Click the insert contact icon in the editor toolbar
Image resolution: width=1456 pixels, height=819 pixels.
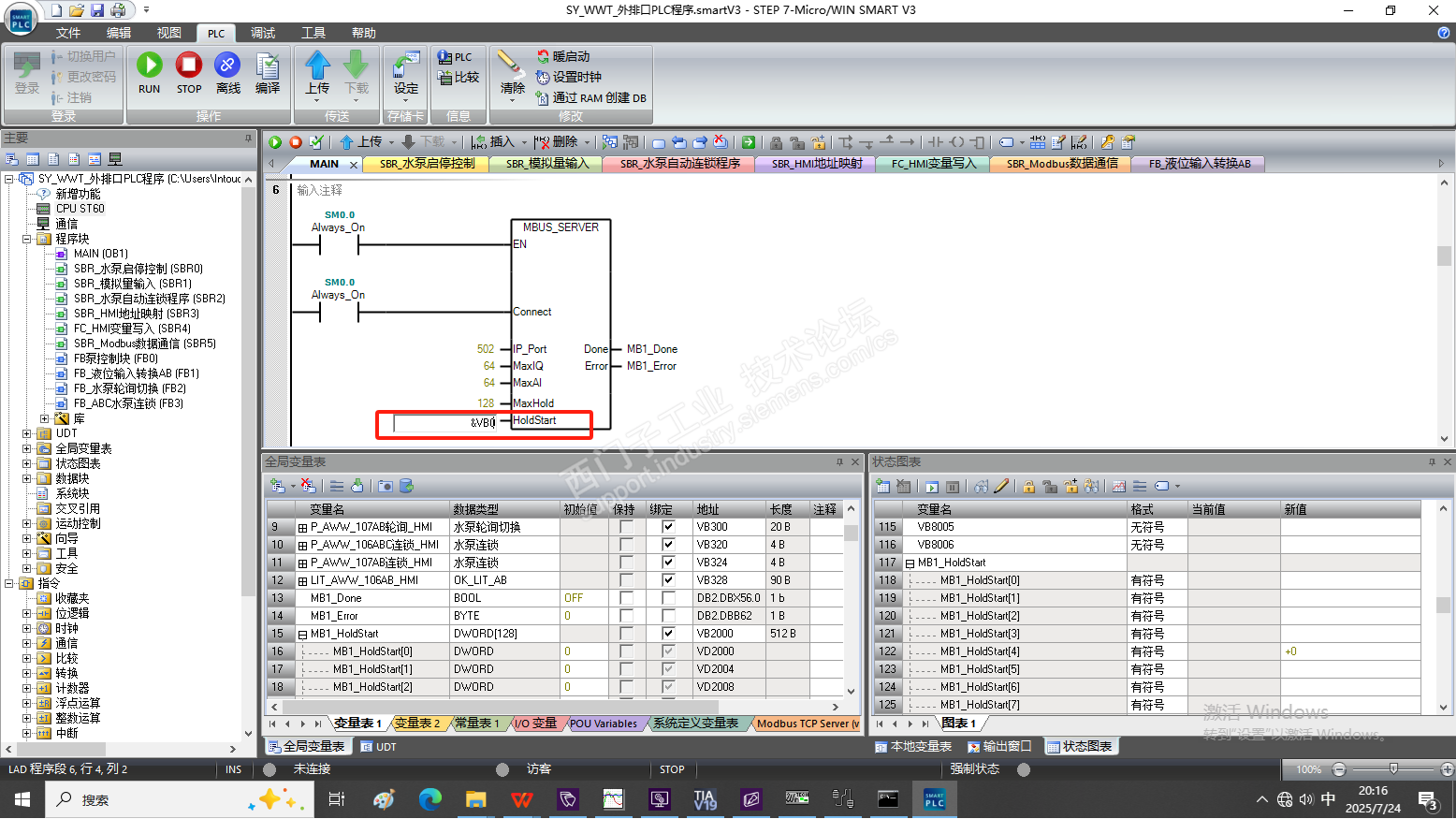click(936, 142)
